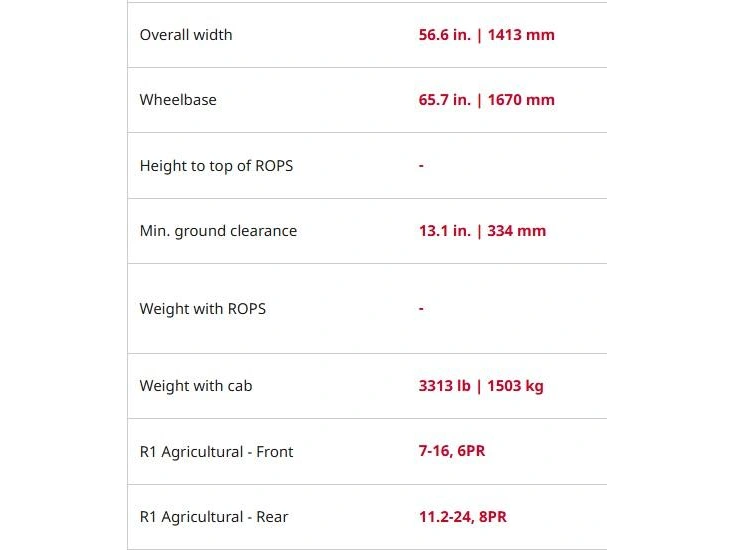Viewport: 733px width, 550px height.
Task: Select the '11.2-24, 8PR' rear tire value
Action: coord(462,517)
